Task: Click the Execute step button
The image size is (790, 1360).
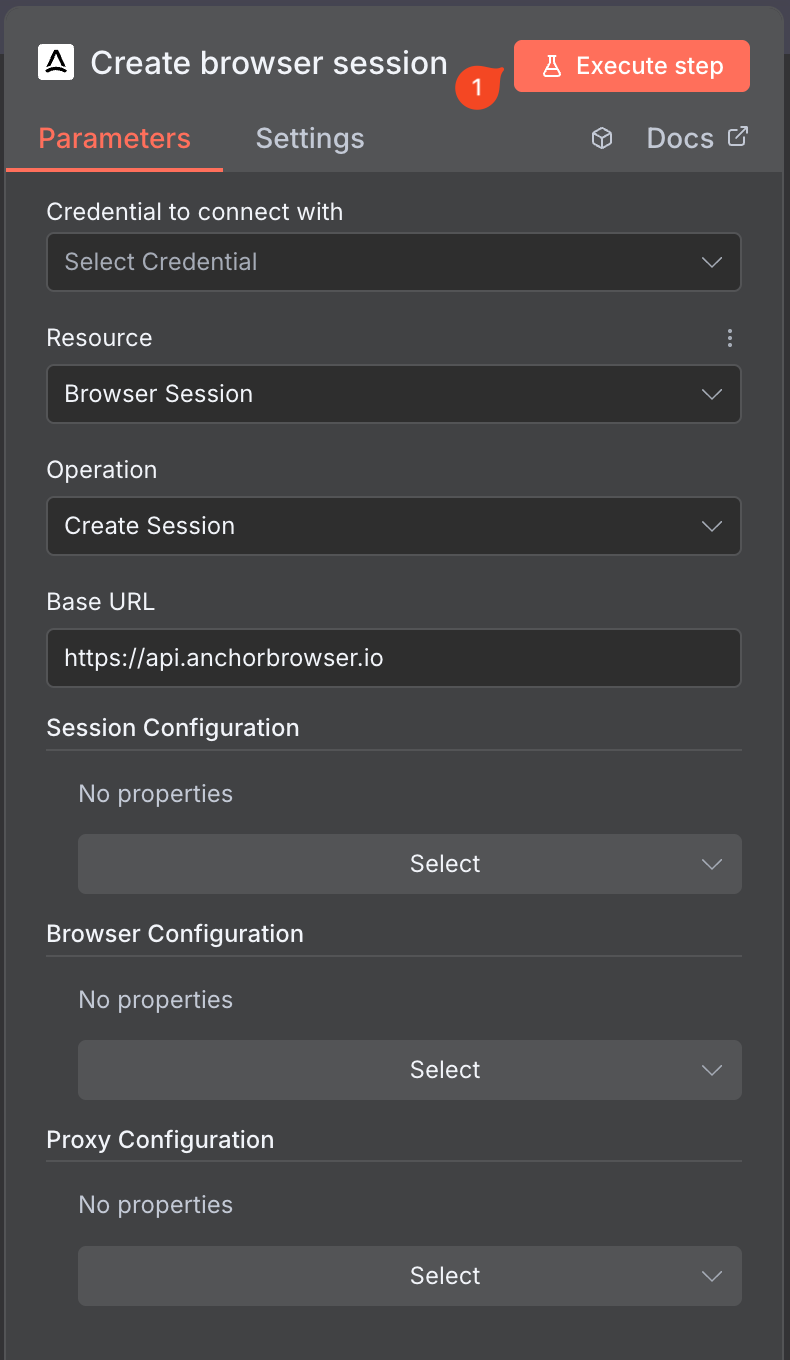Action: coord(632,66)
